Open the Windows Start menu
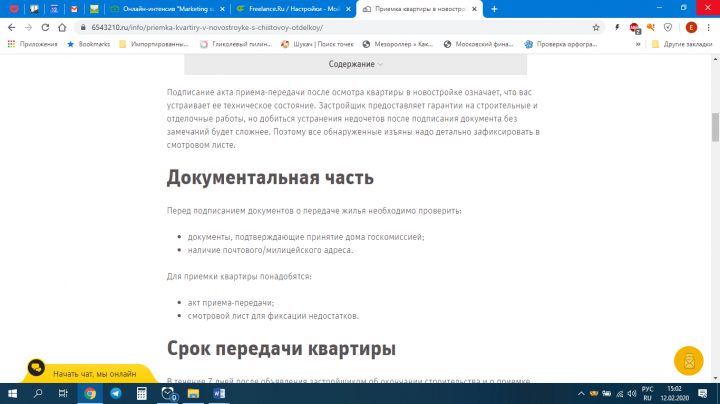Image resolution: width=720 pixels, height=404 pixels. 12,393
